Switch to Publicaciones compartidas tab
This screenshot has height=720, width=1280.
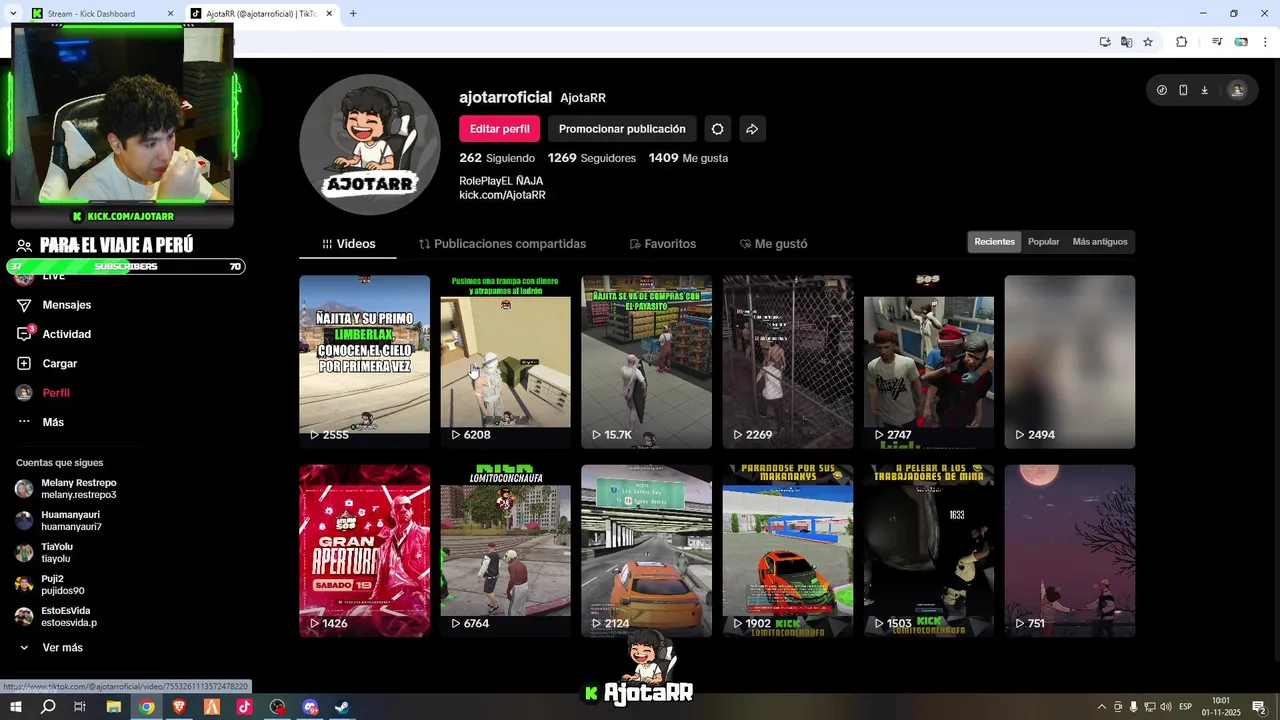point(502,244)
